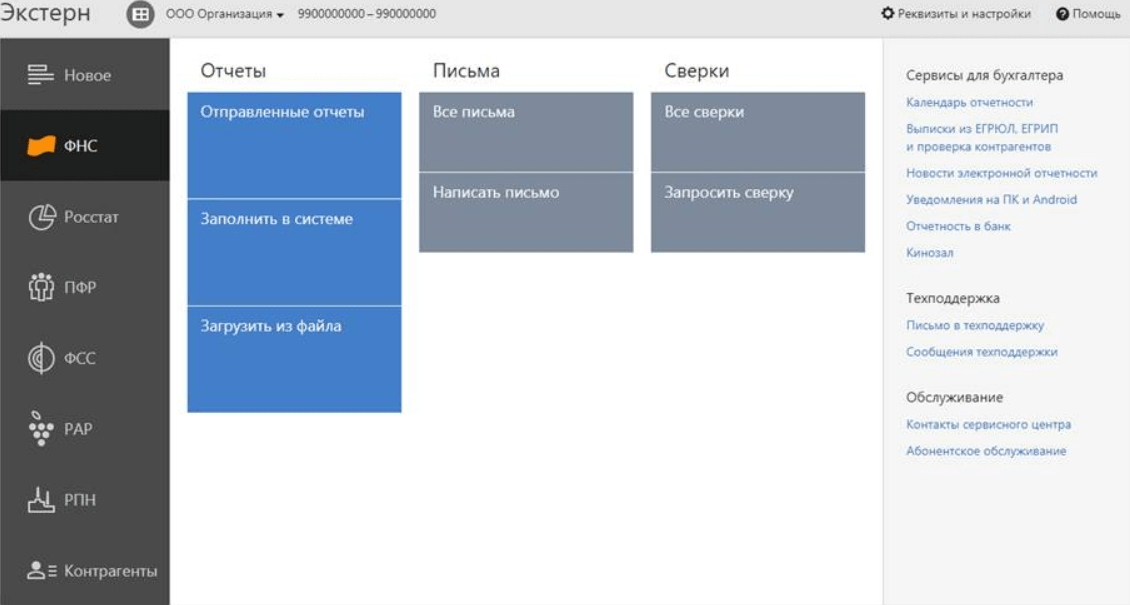Screen dimensions: 1130x605
Task: Click the ПФР people icon
Action: [x=40, y=288]
